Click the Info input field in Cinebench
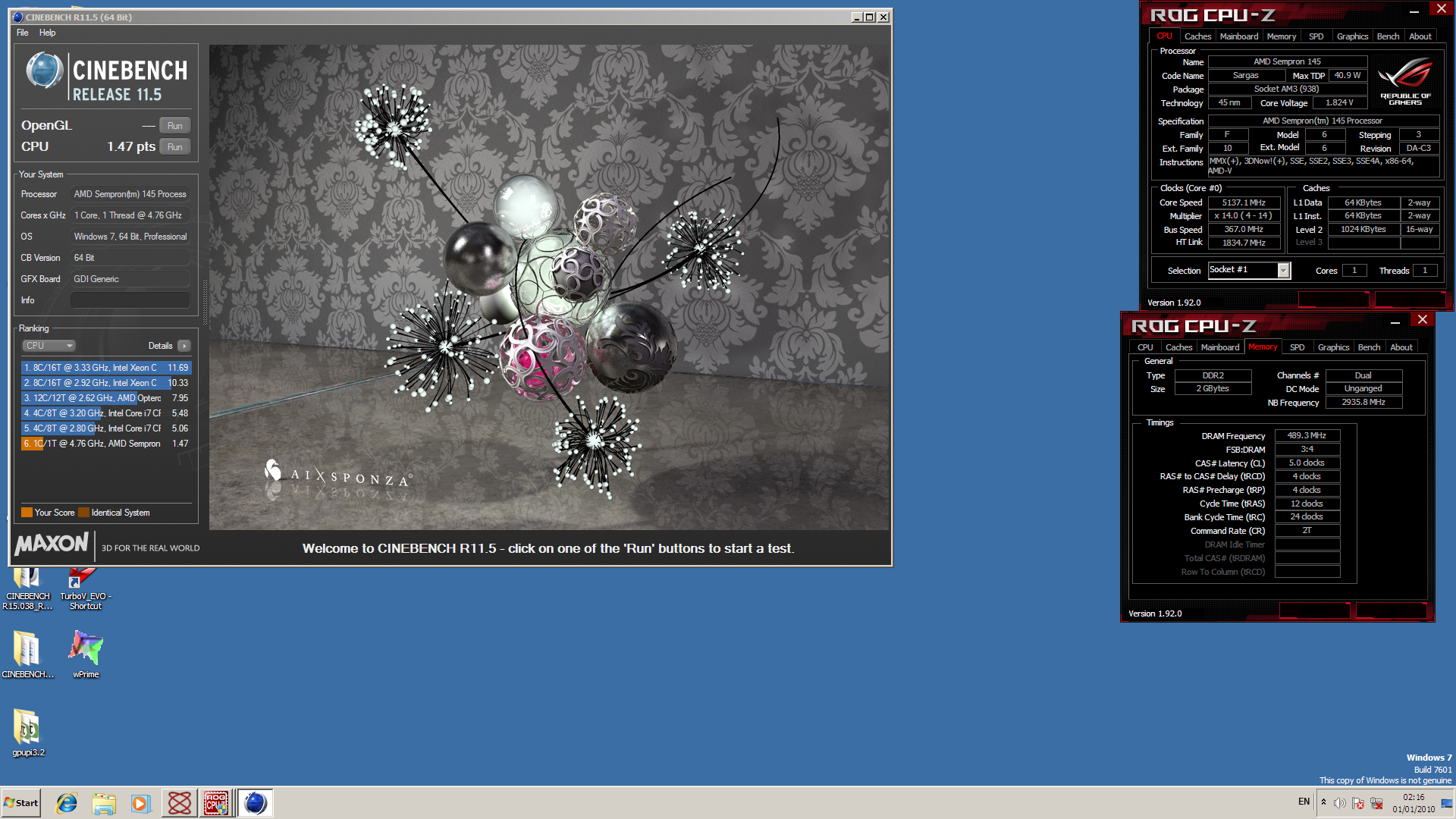This screenshot has height=819, width=1456. click(x=130, y=300)
